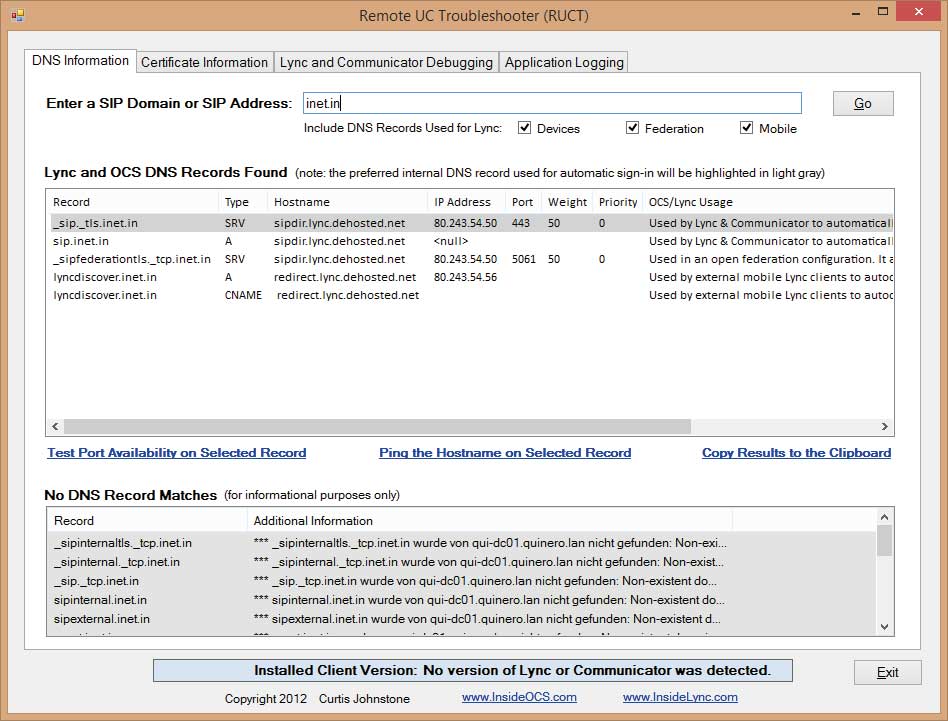Viewport: 948px width, 721px height.
Task: Click down arrow of No DNS Matches scrollbar
Action: click(885, 627)
